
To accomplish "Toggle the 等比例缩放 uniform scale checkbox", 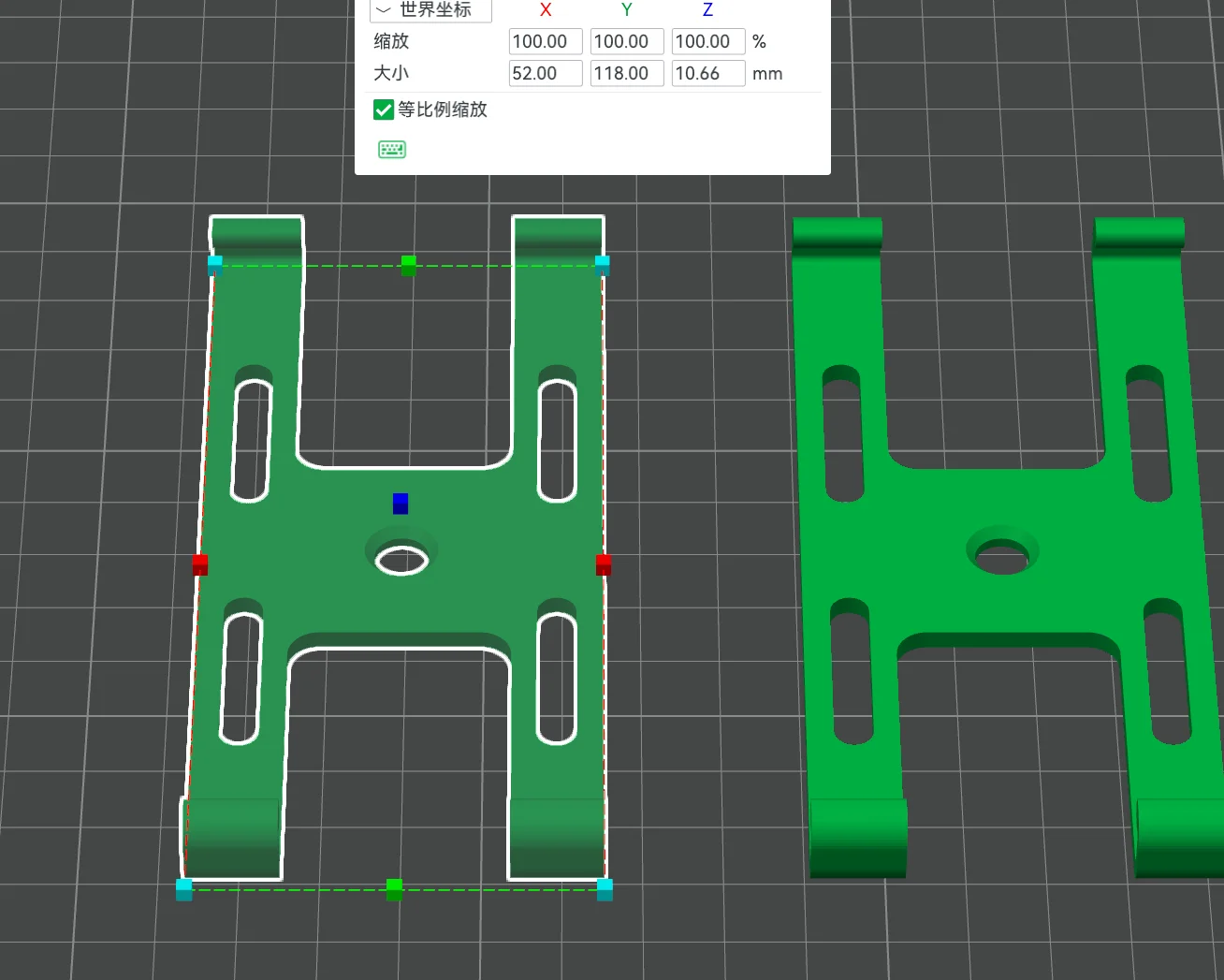I will [383, 110].
